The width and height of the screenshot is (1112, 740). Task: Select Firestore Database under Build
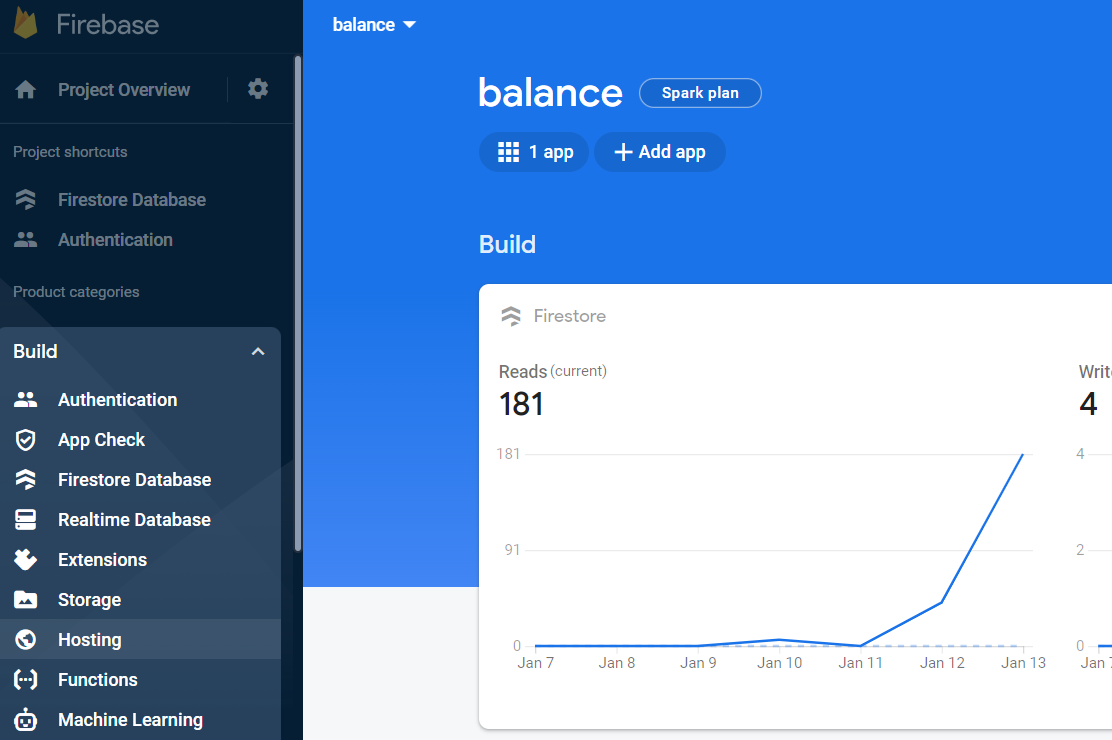[140, 480]
